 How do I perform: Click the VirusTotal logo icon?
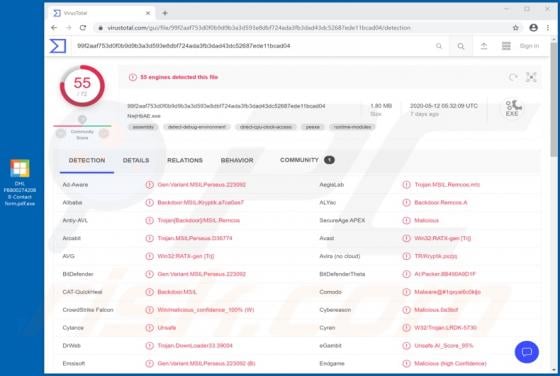[x=58, y=46]
